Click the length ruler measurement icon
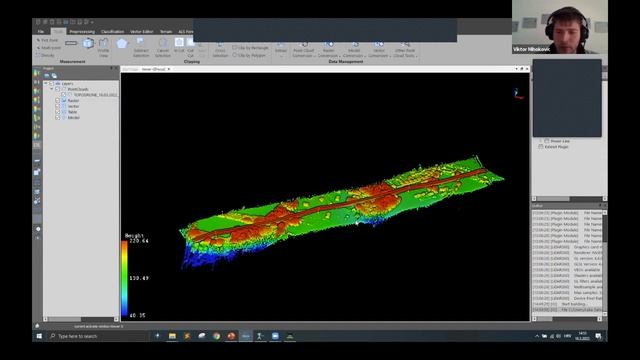This screenshot has height=360, width=640. pyautogui.click(x=71, y=43)
